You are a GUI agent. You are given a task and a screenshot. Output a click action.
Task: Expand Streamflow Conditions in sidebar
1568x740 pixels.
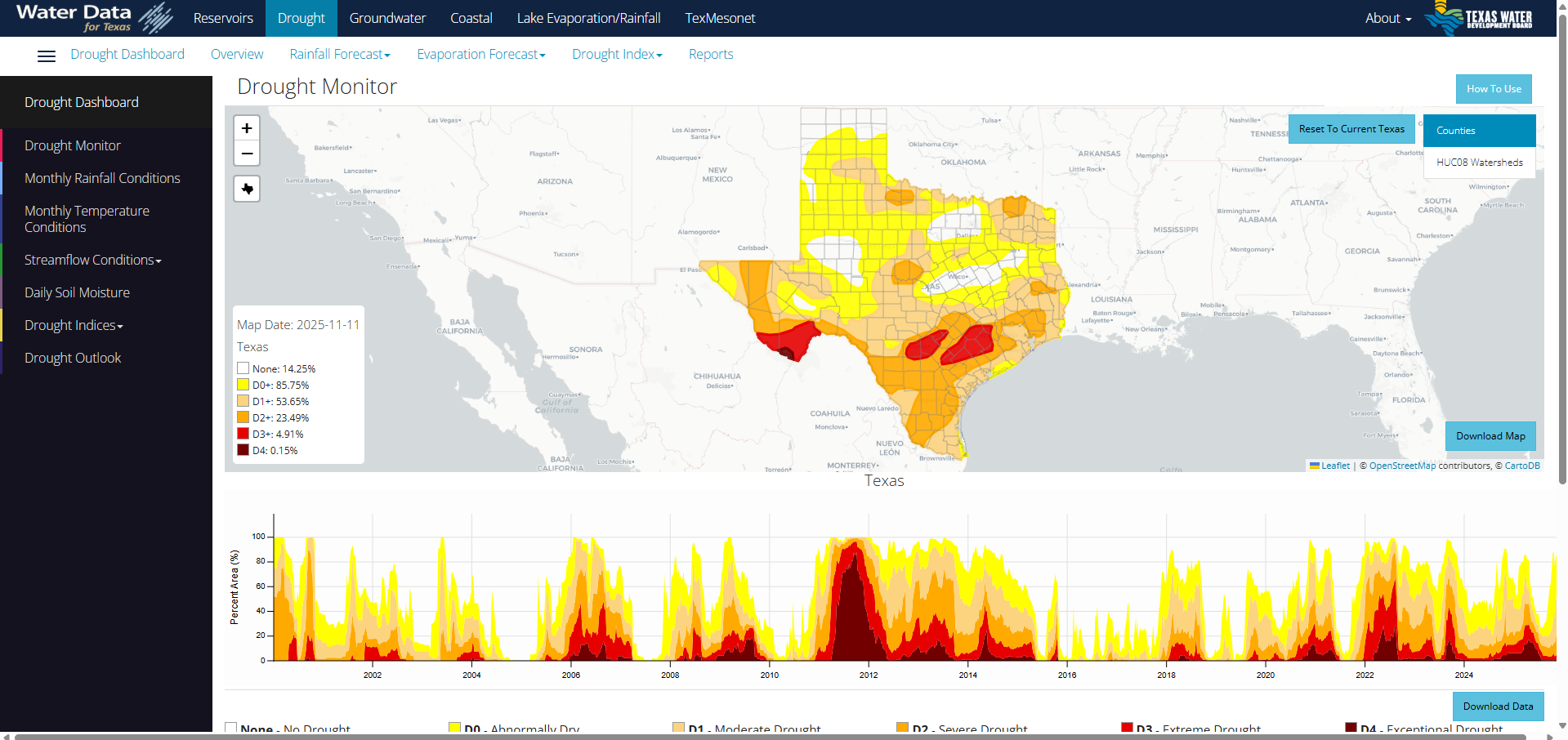pyautogui.click(x=92, y=260)
